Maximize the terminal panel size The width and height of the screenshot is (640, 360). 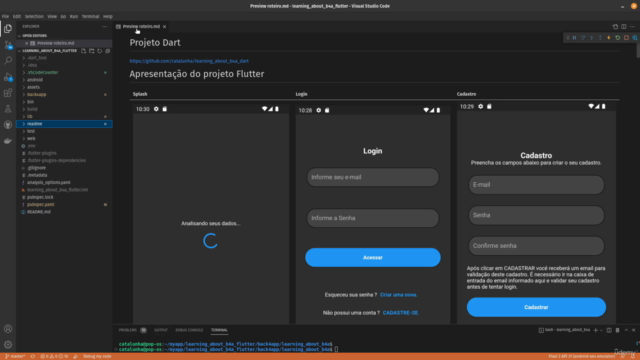coord(626,330)
